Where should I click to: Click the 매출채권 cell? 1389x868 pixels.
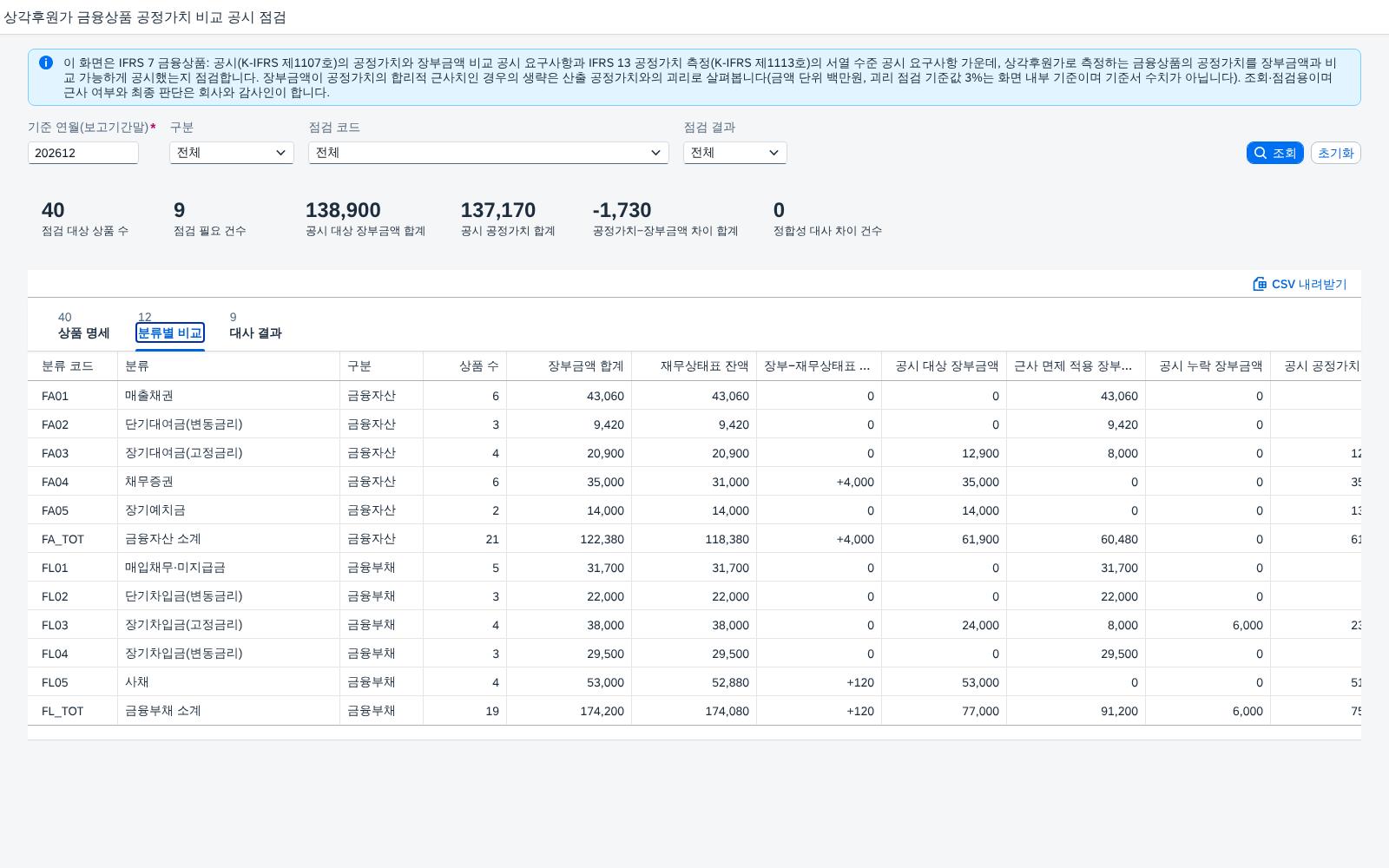pos(229,396)
